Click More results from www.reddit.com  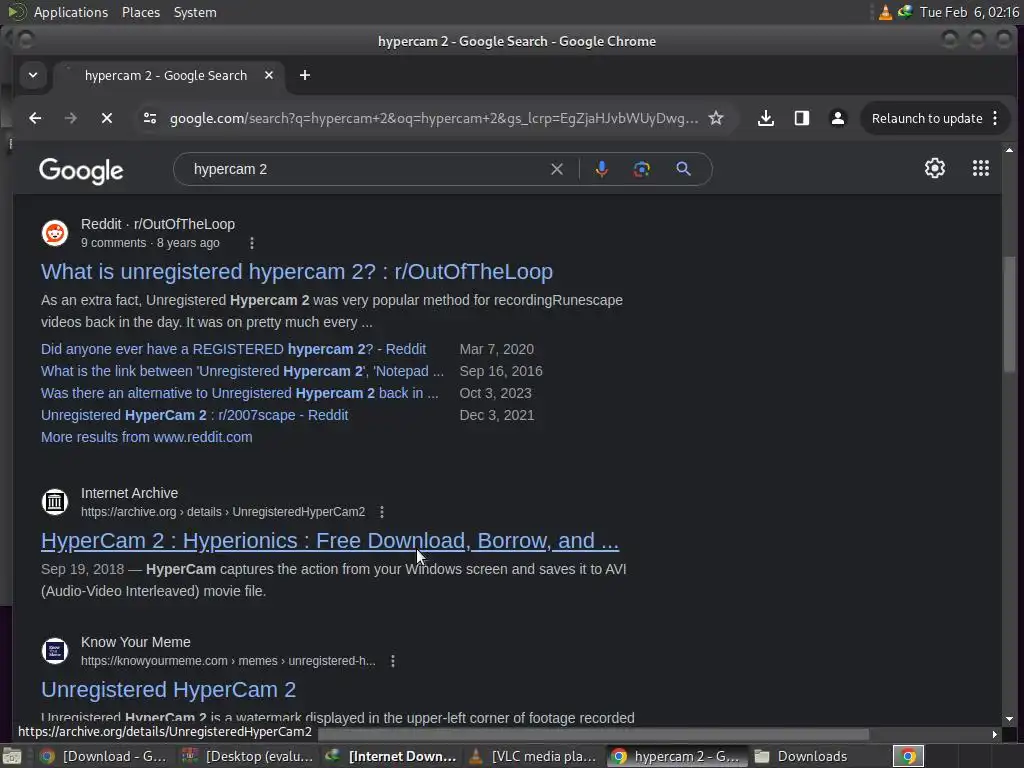[146, 437]
